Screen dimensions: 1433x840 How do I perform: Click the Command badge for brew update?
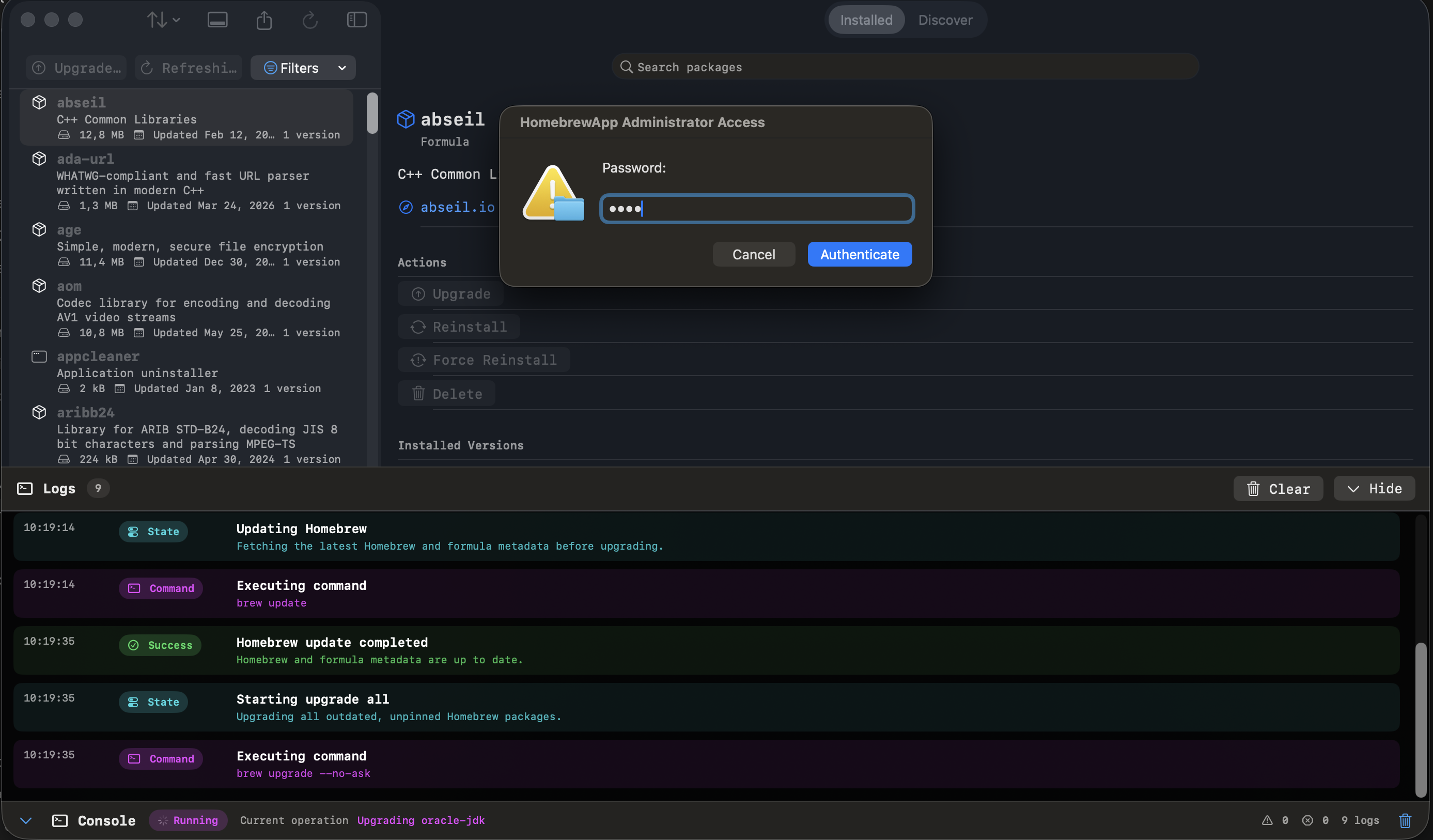(160, 588)
